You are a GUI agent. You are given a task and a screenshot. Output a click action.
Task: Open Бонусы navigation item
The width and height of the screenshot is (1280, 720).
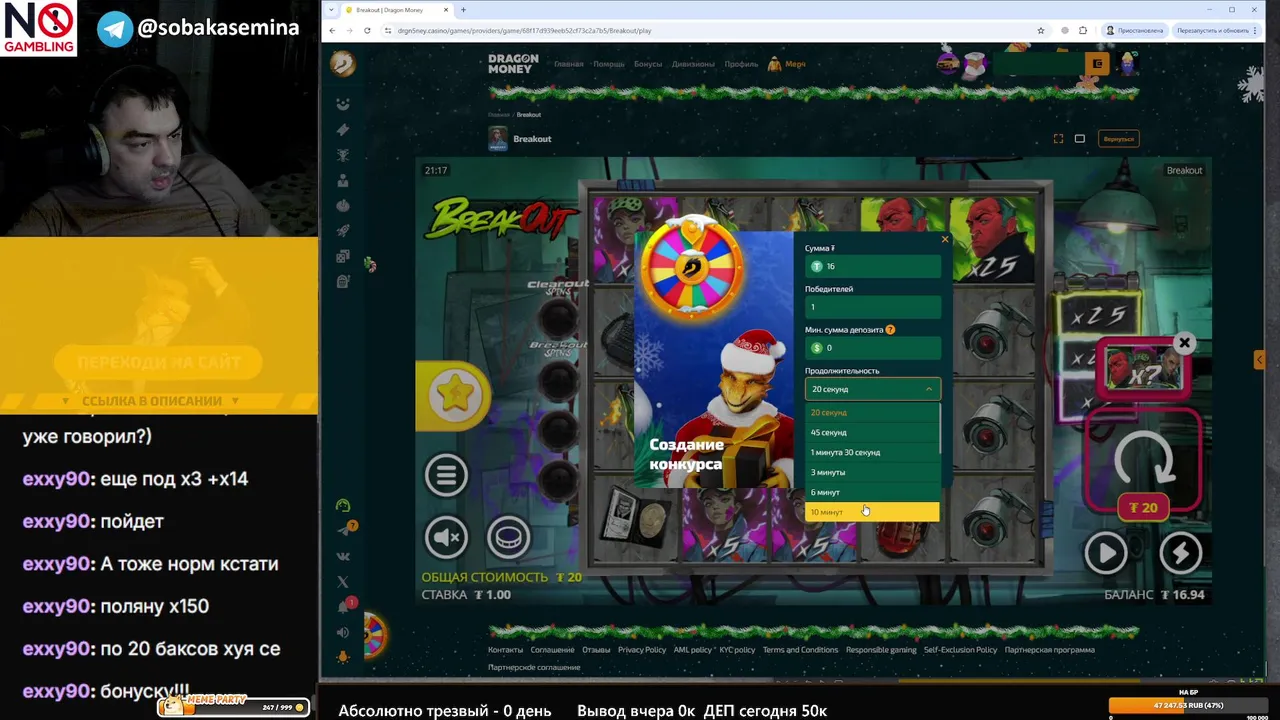click(648, 64)
